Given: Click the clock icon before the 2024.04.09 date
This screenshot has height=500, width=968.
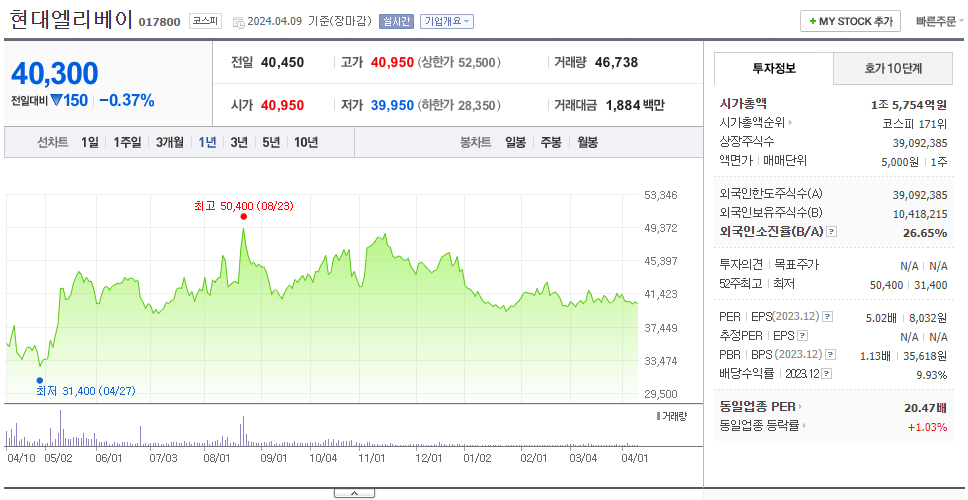Looking at the screenshot, I should pyautogui.click(x=238, y=22).
